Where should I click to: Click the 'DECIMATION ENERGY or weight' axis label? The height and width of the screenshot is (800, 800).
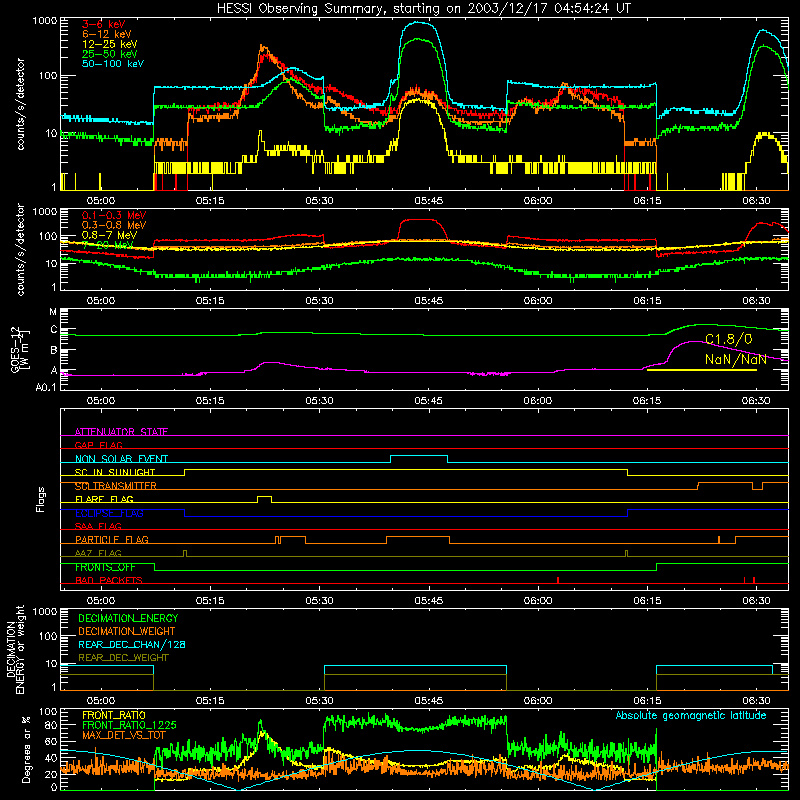coord(15,649)
